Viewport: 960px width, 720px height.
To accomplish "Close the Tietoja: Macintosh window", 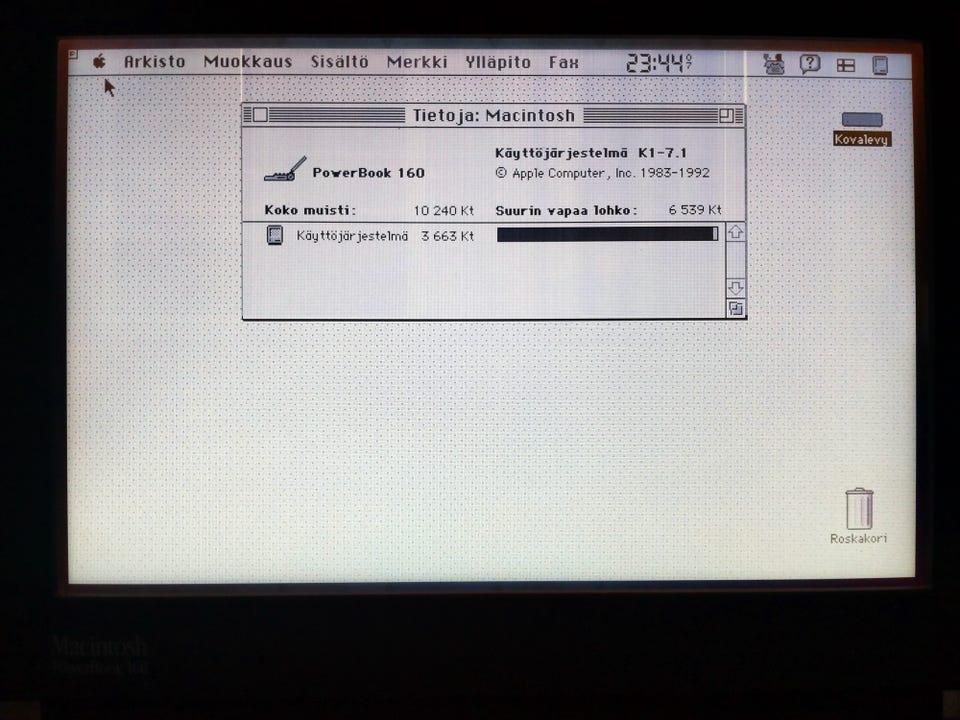I will click(x=260, y=115).
